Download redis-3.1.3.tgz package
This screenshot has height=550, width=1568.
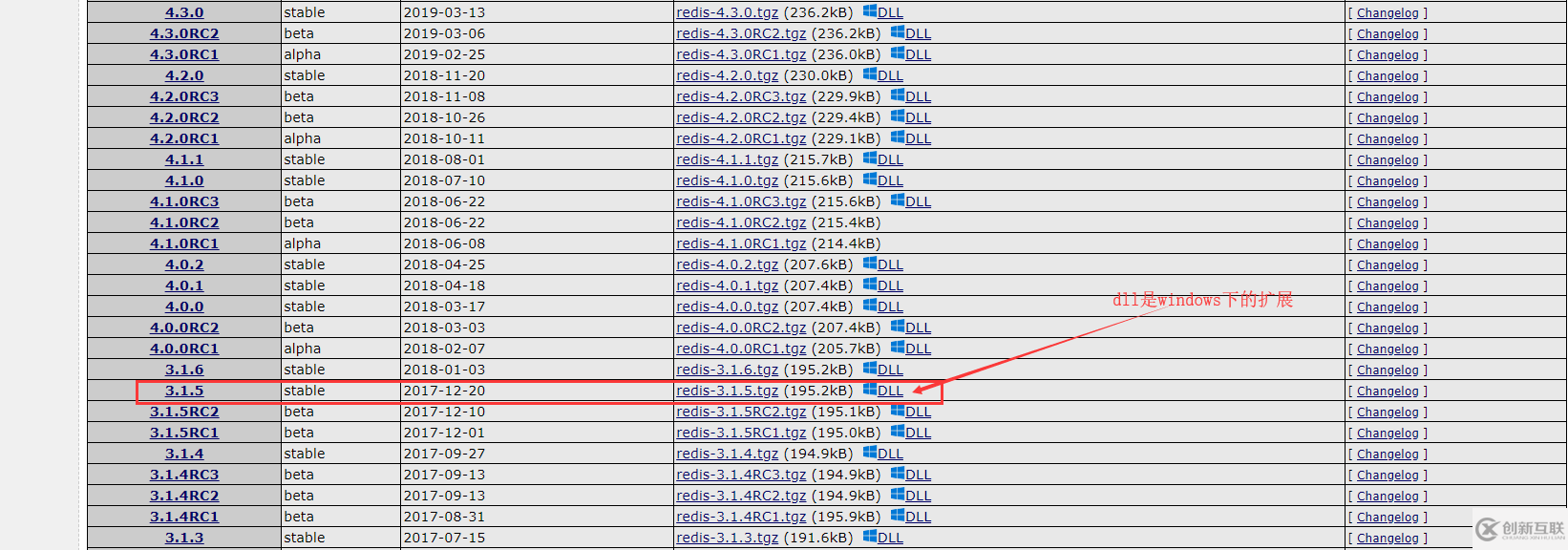coord(728,538)
